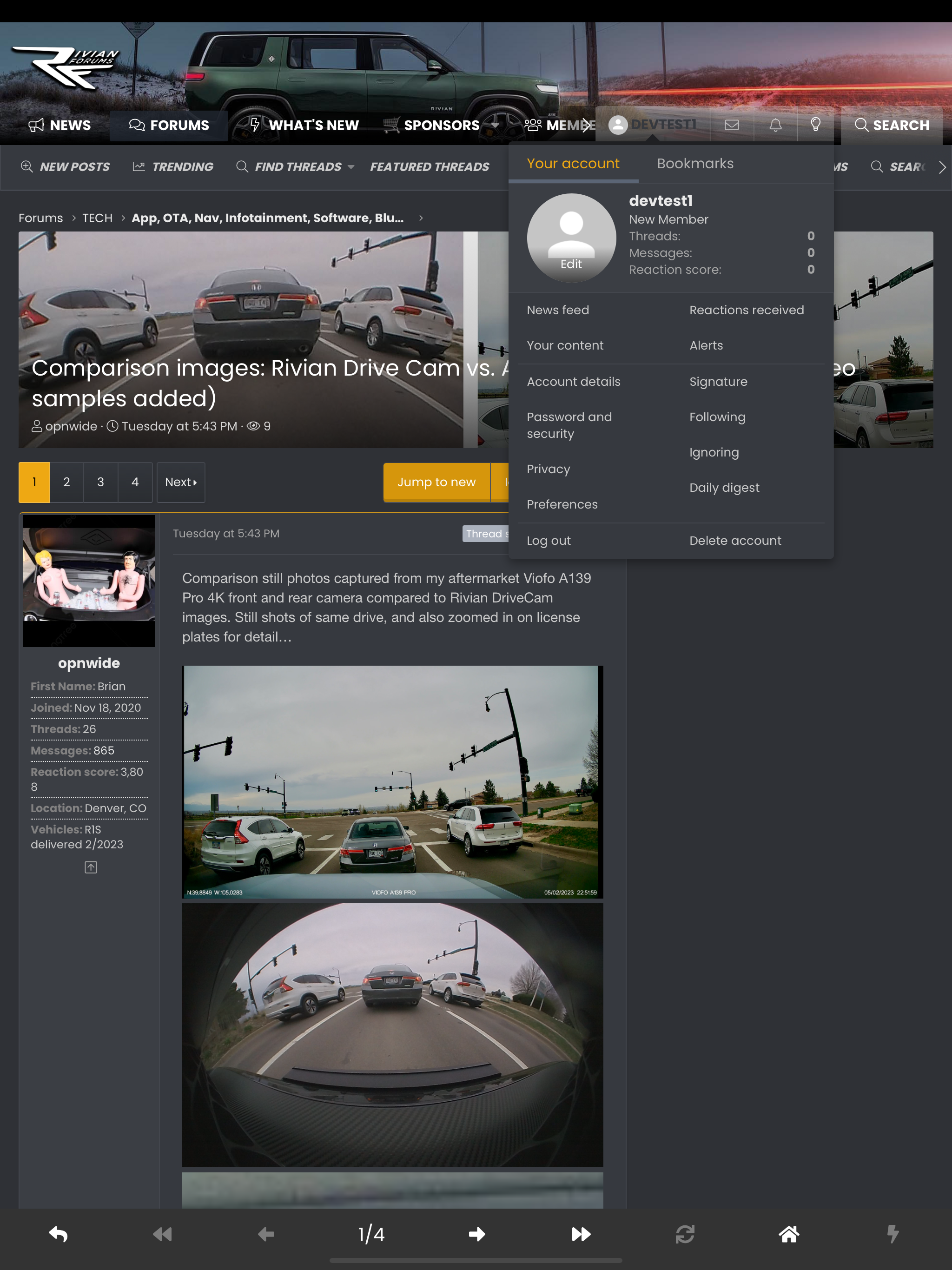Image resolution: width=952 pixels, height=1270 pixels.
Task: Open opnwide author link under thread title
Action: coord(71,427)
